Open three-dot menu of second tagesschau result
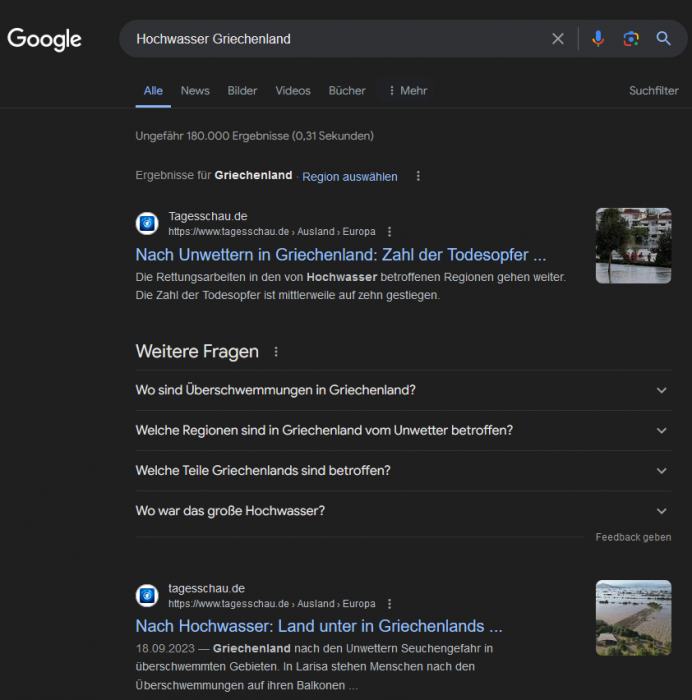 [x=390, y=604]
